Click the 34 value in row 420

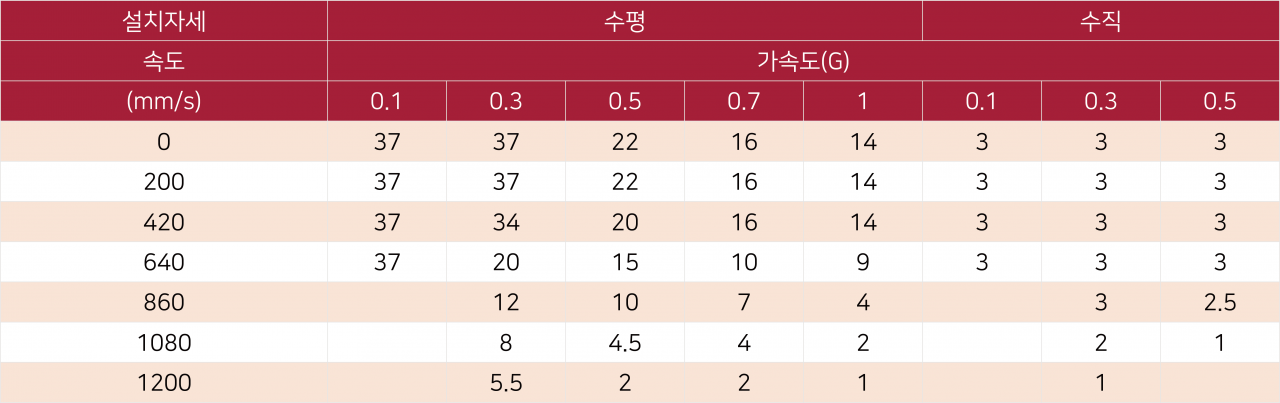506,222
